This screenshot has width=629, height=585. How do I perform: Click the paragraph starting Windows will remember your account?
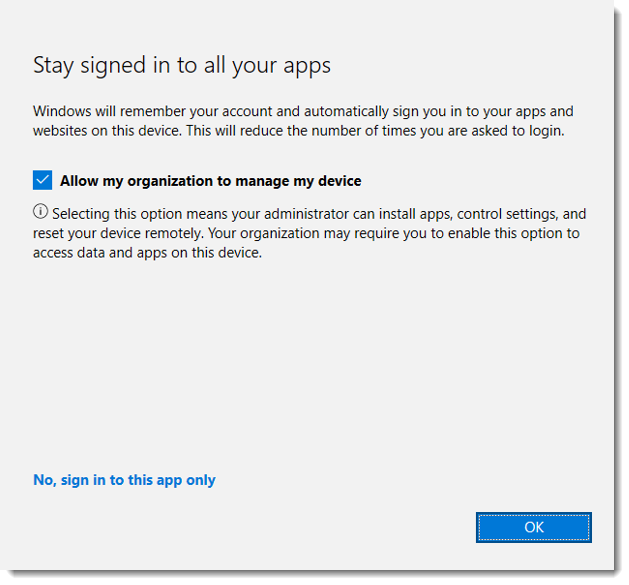[303, 121]
